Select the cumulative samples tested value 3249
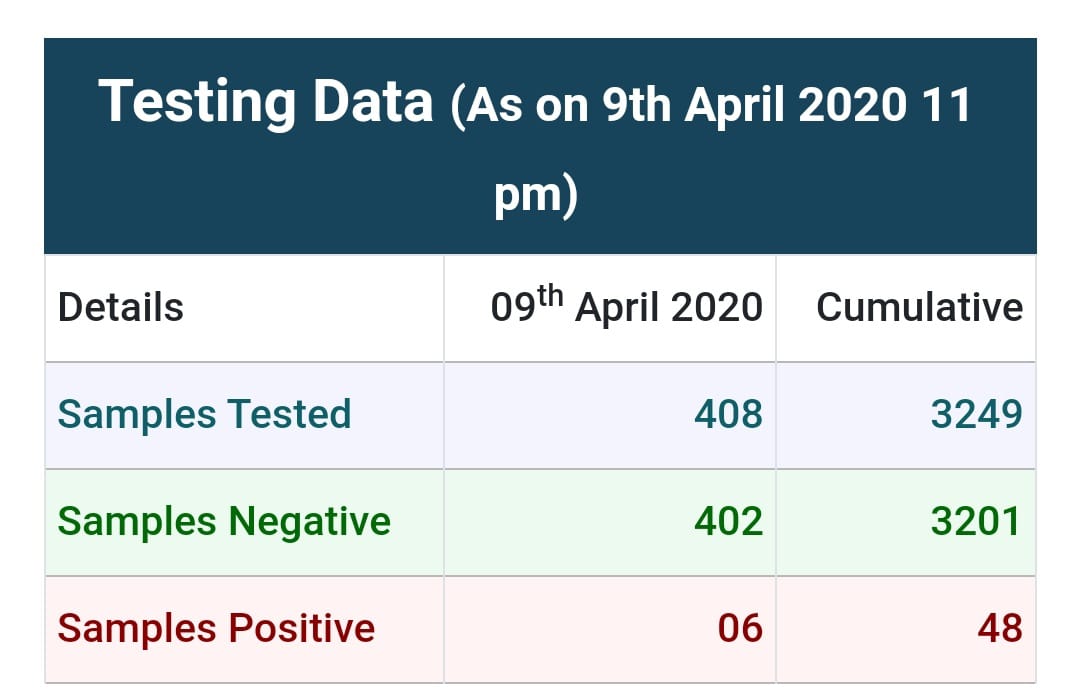 tap(977, 414)
